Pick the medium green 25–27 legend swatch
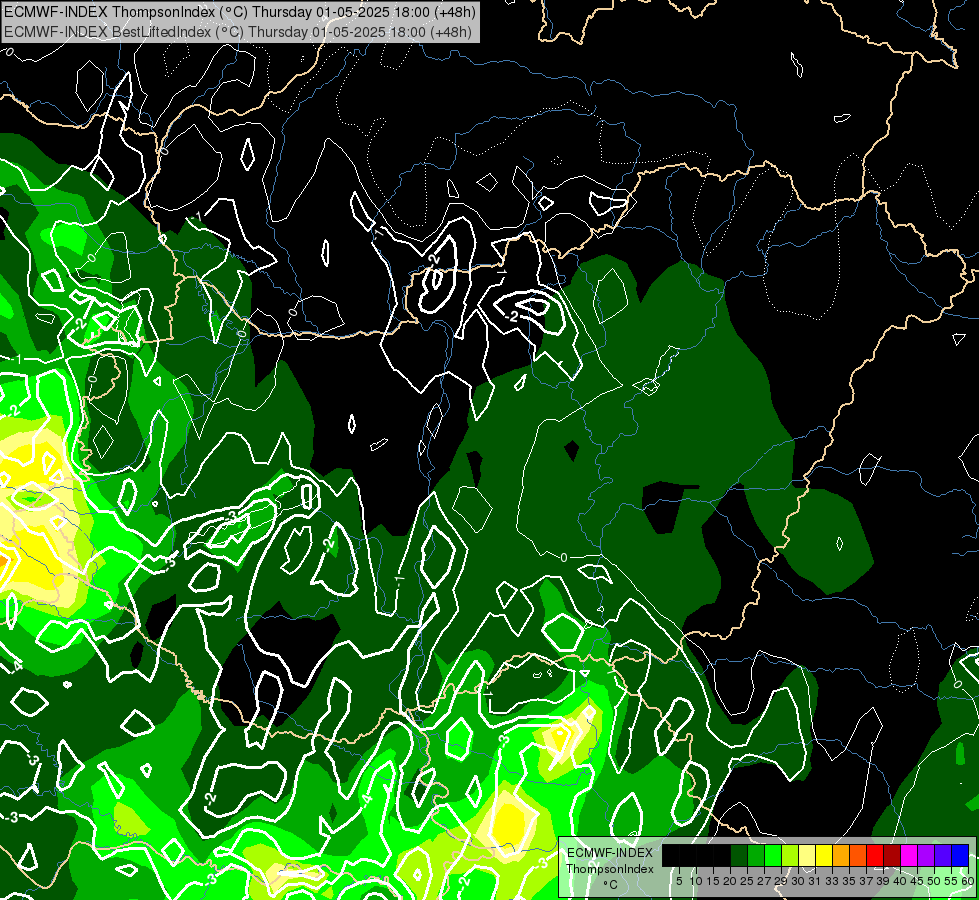Image resolution: width=979 pixels, height=900 pixels. tap(755, 855)
